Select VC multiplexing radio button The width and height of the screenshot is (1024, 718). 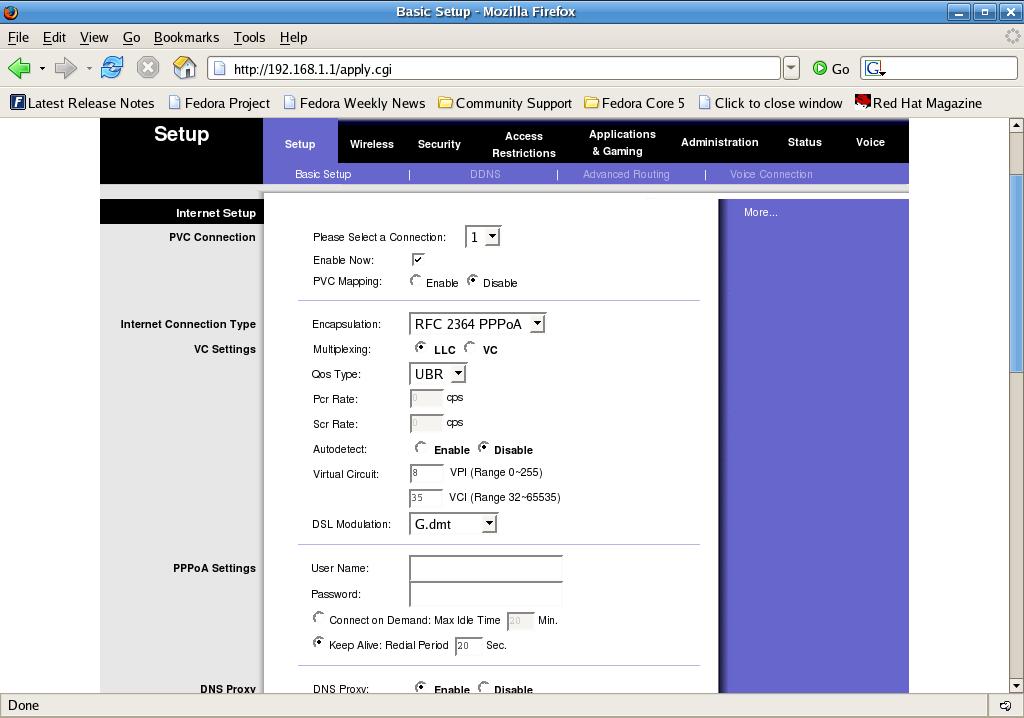pos(470,347)
